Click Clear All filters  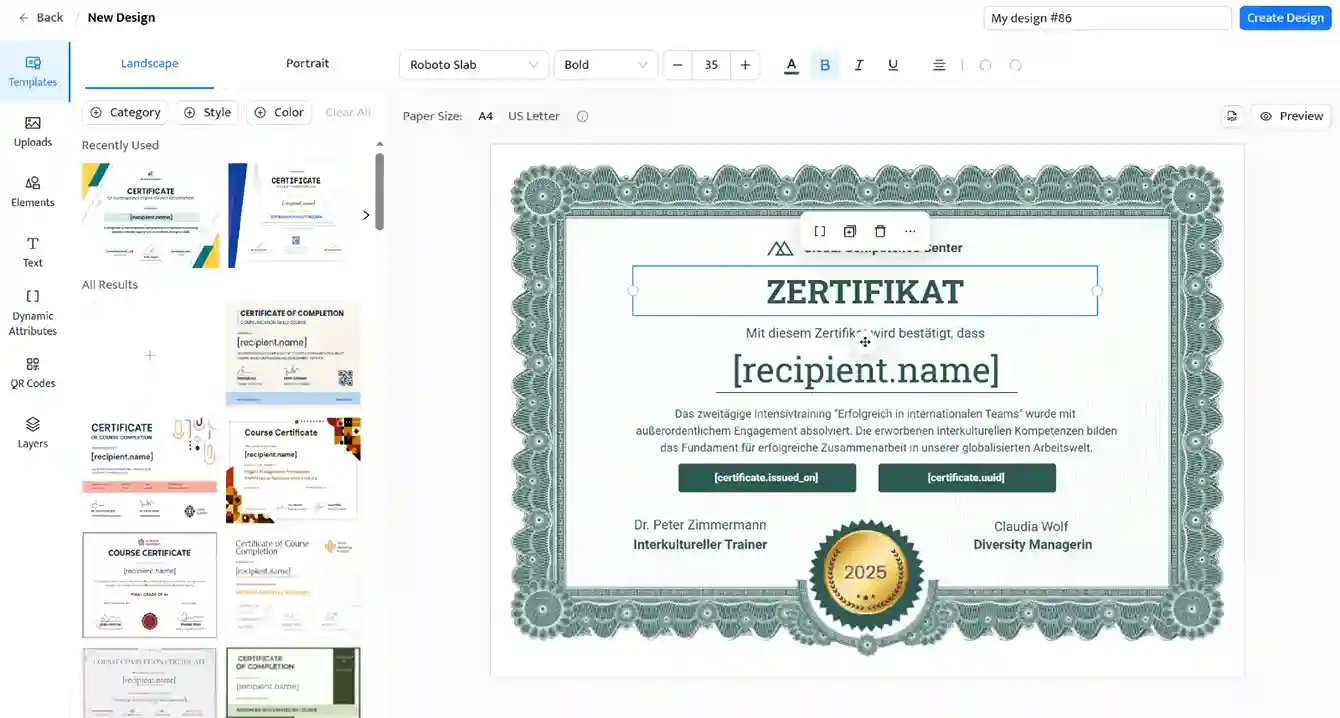point(348,112)
